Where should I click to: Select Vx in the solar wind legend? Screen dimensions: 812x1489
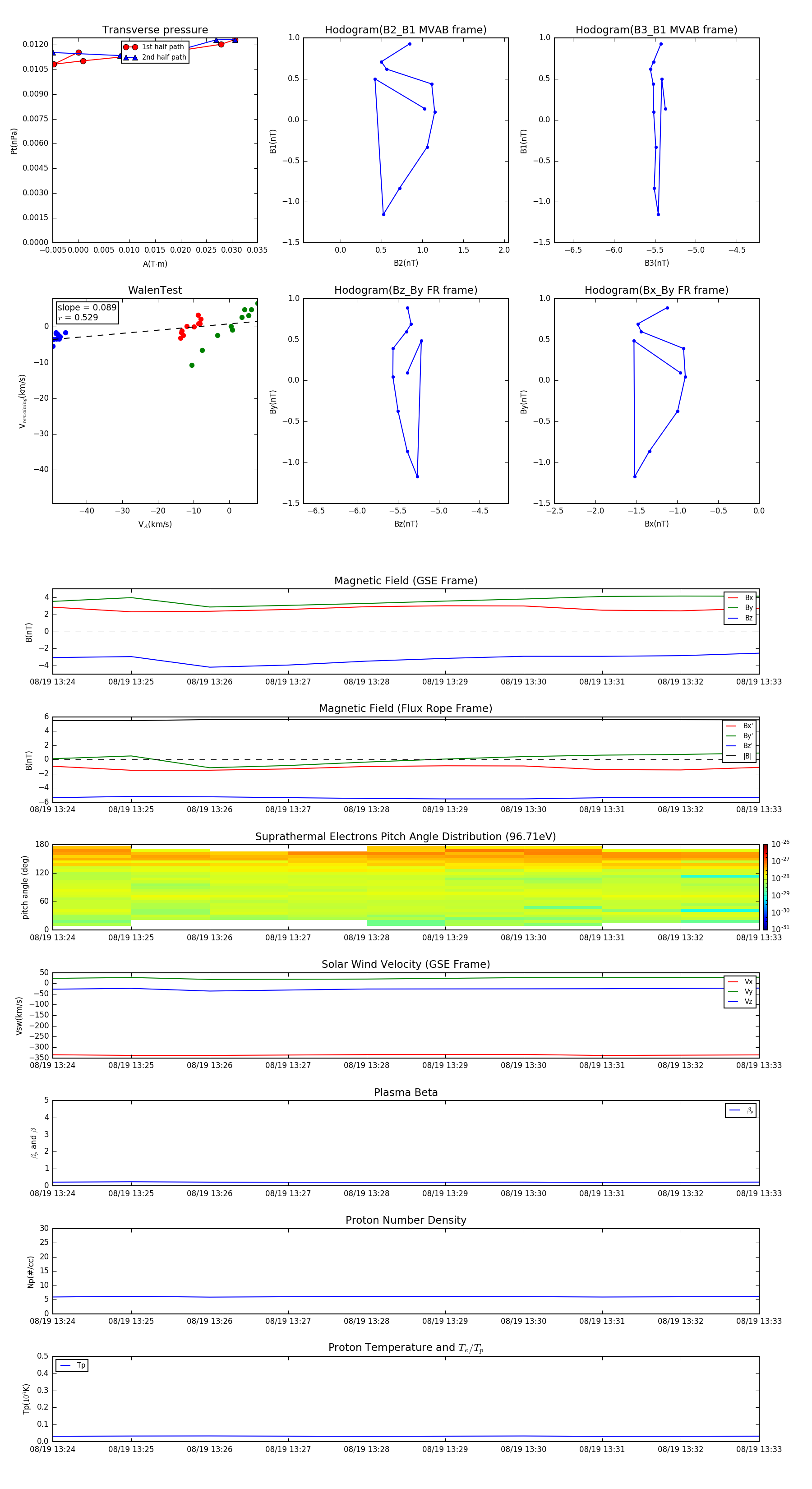click(x=740, y=981)
